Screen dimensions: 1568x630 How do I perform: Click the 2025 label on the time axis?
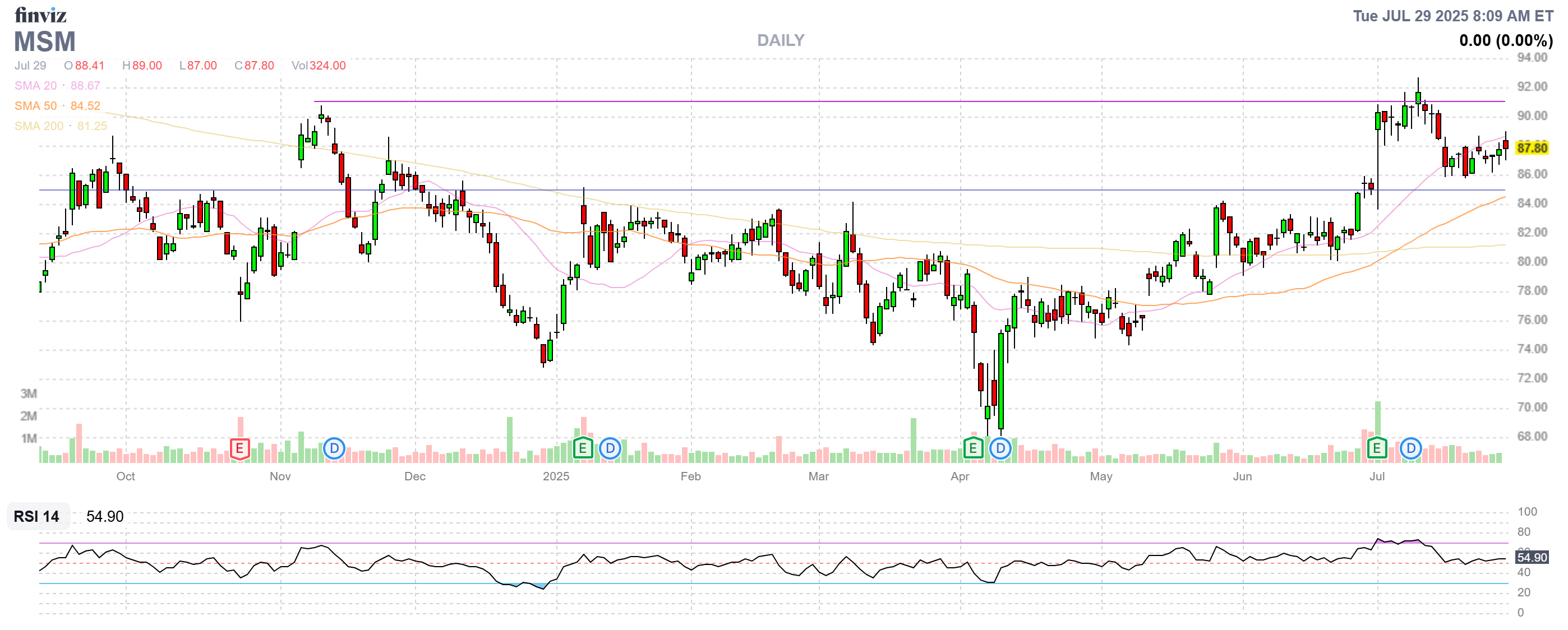click(556, 476)
